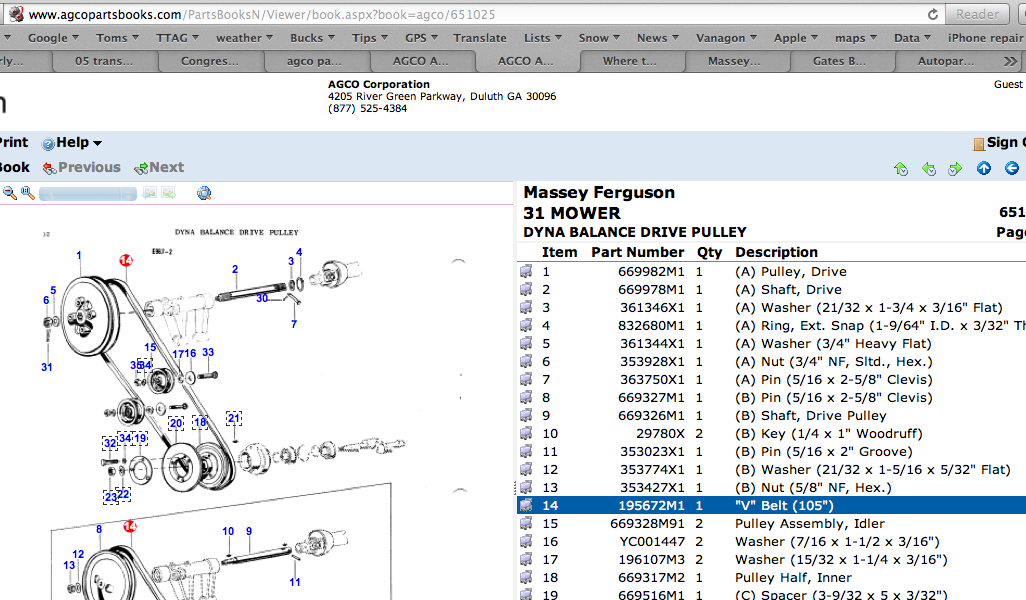The image size is (1026, 600).
Task: Click the blue up arrow icon
Action: click(983, 168)
